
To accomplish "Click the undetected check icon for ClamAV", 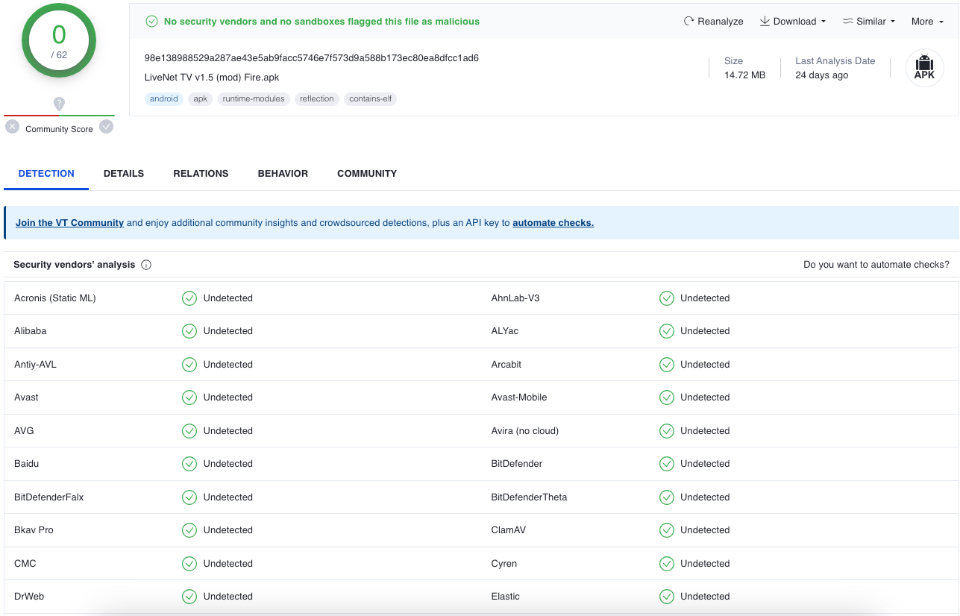I will [666, 530].
